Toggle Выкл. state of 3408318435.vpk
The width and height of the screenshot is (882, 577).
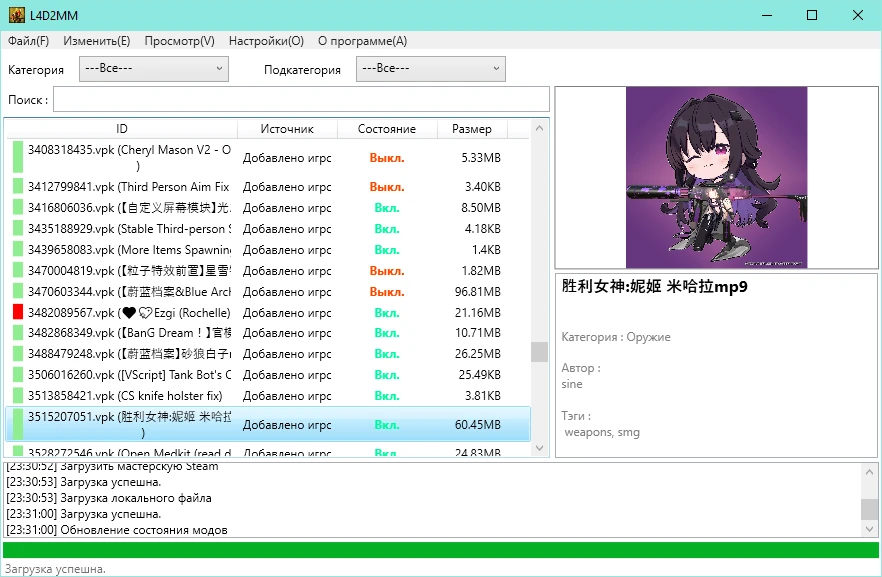(386, 158)
